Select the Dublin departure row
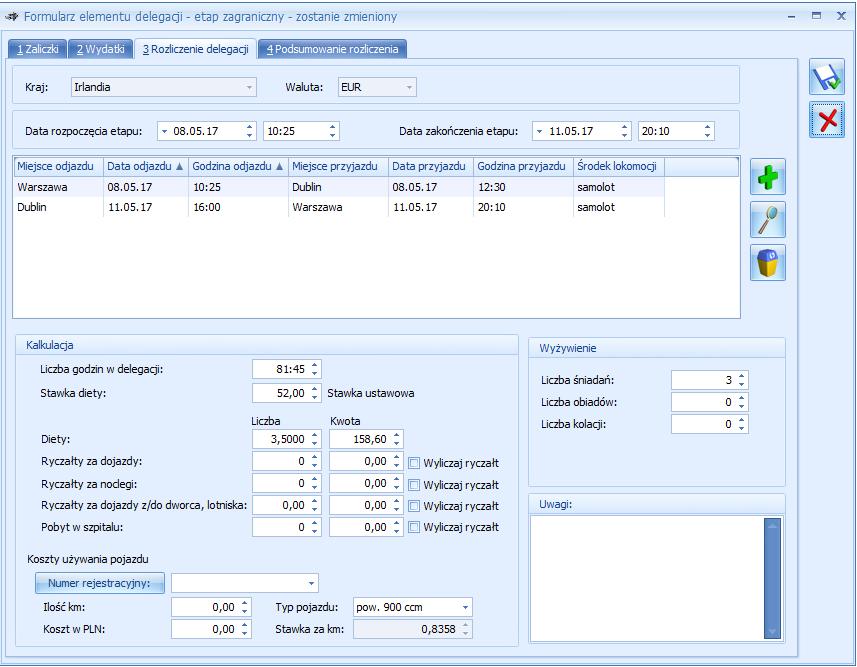 point(339,207)
